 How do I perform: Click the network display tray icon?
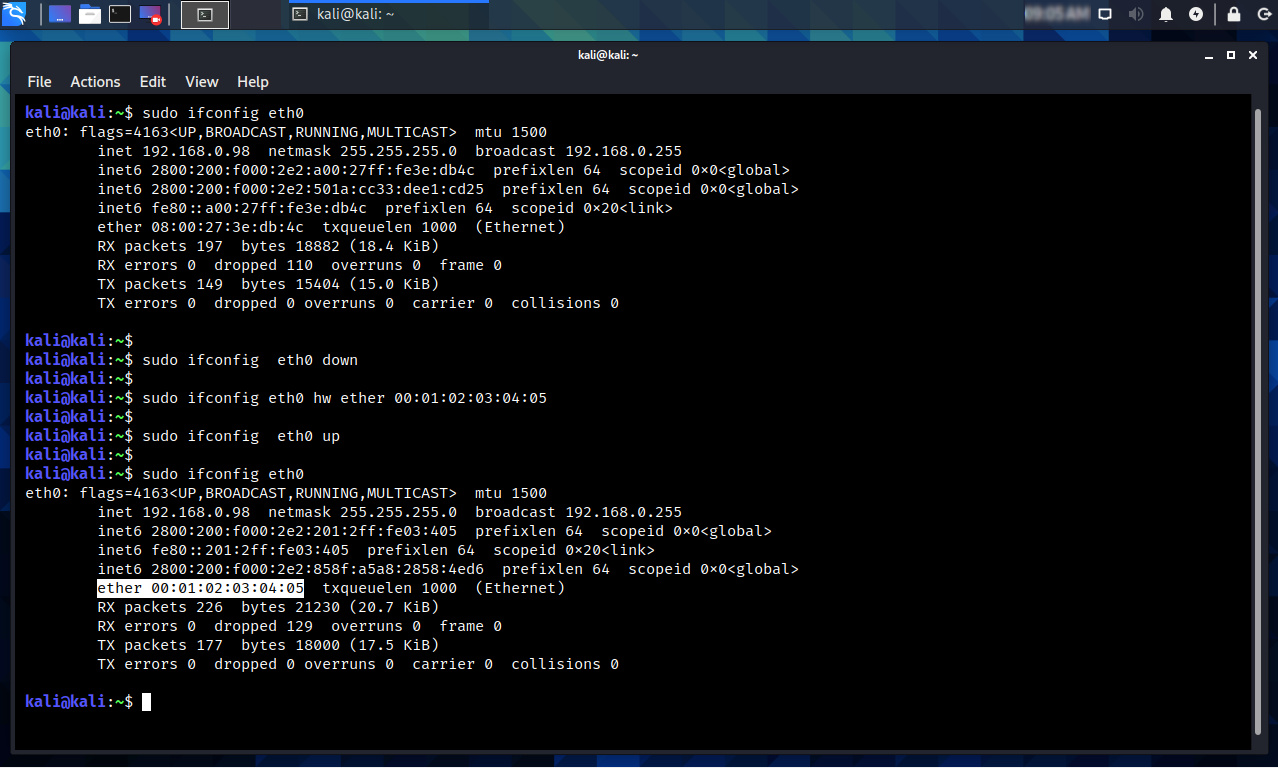pyautogui.click(x=1105, y=14)
